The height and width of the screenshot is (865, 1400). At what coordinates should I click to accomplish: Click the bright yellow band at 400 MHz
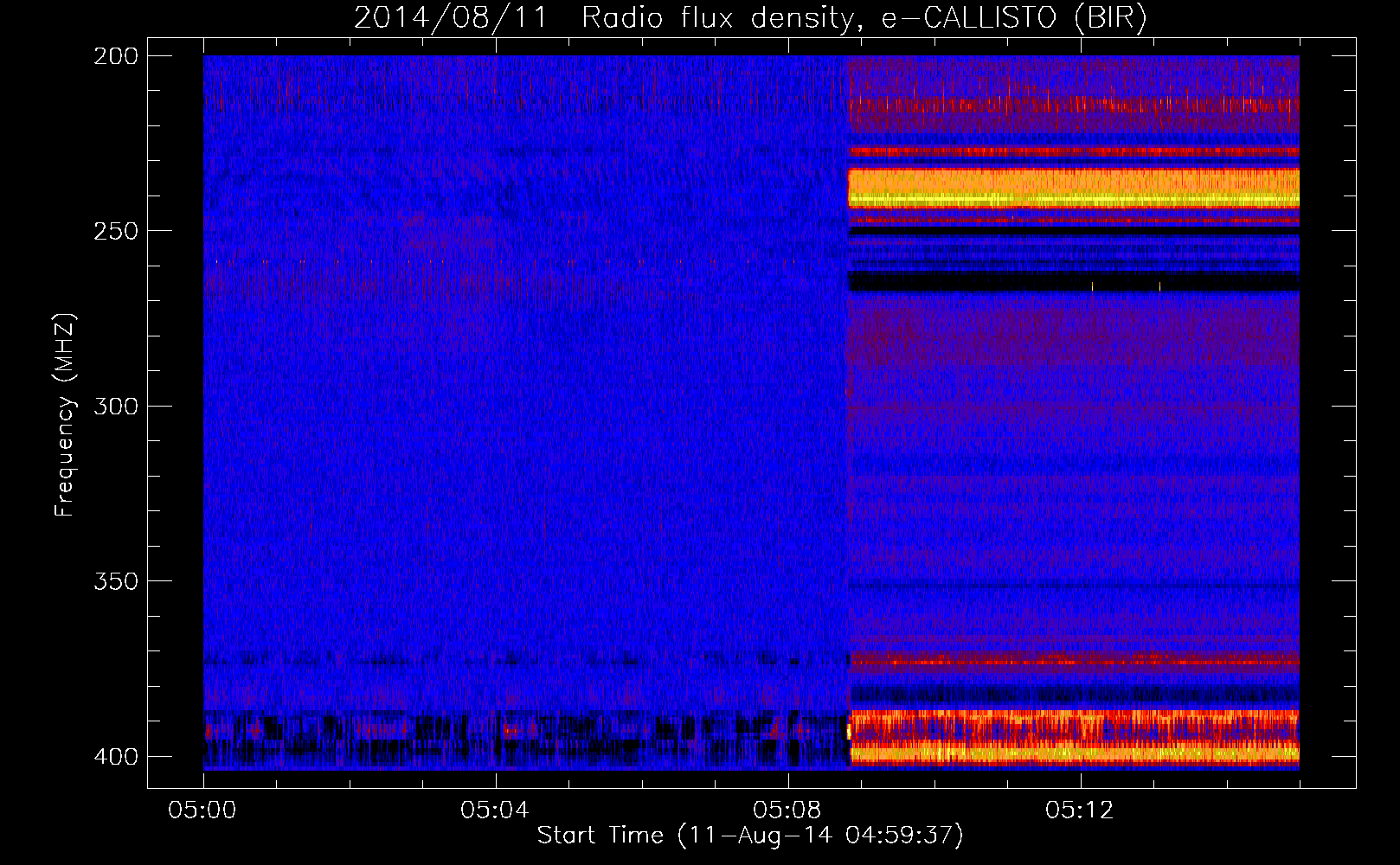tap(1074, 752)
